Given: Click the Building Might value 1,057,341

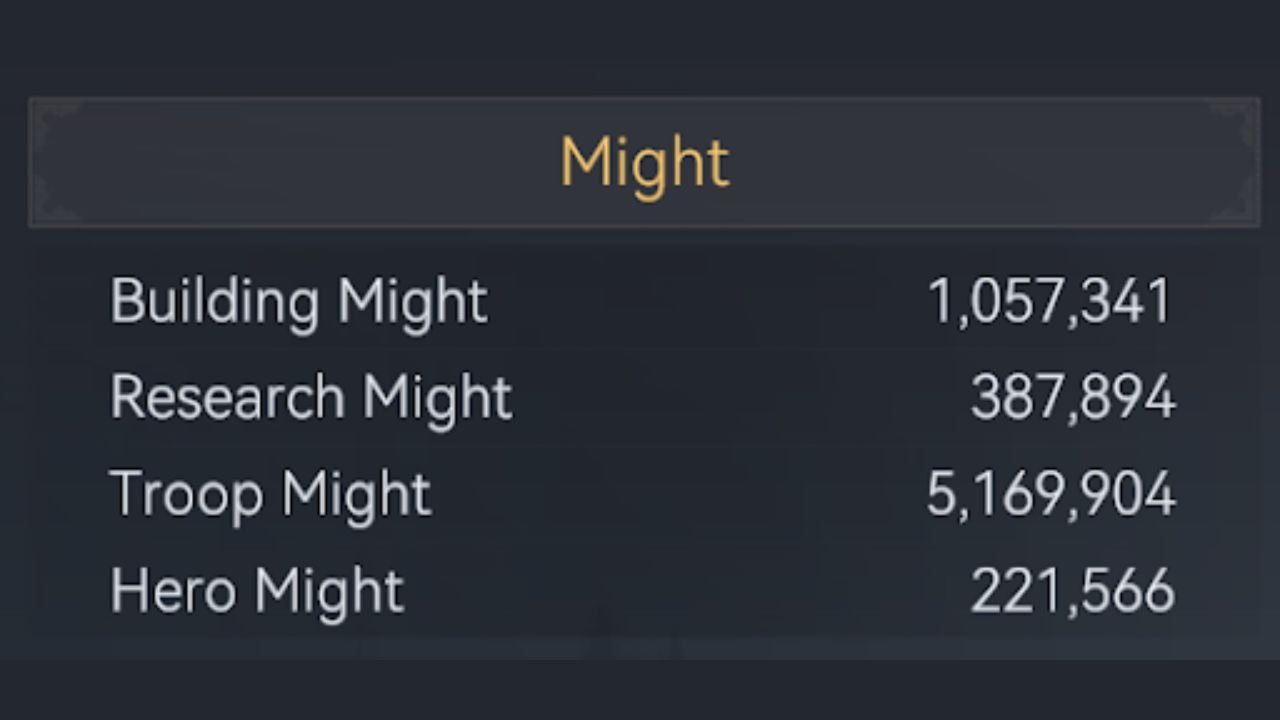Looking at the screenshot, I should tap(1050, 301).
